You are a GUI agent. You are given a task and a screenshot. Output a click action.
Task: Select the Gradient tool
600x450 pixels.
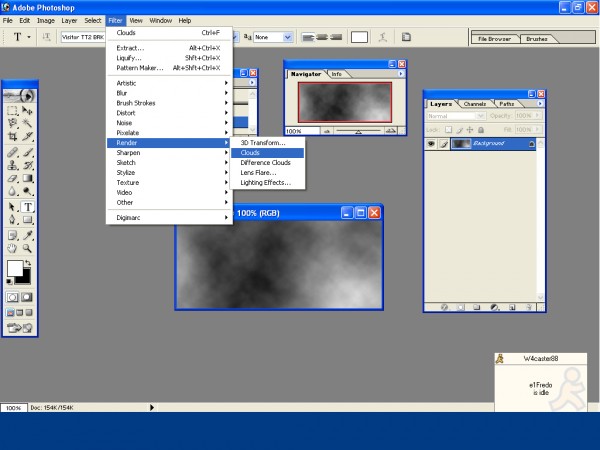click(x=27, y=178)
